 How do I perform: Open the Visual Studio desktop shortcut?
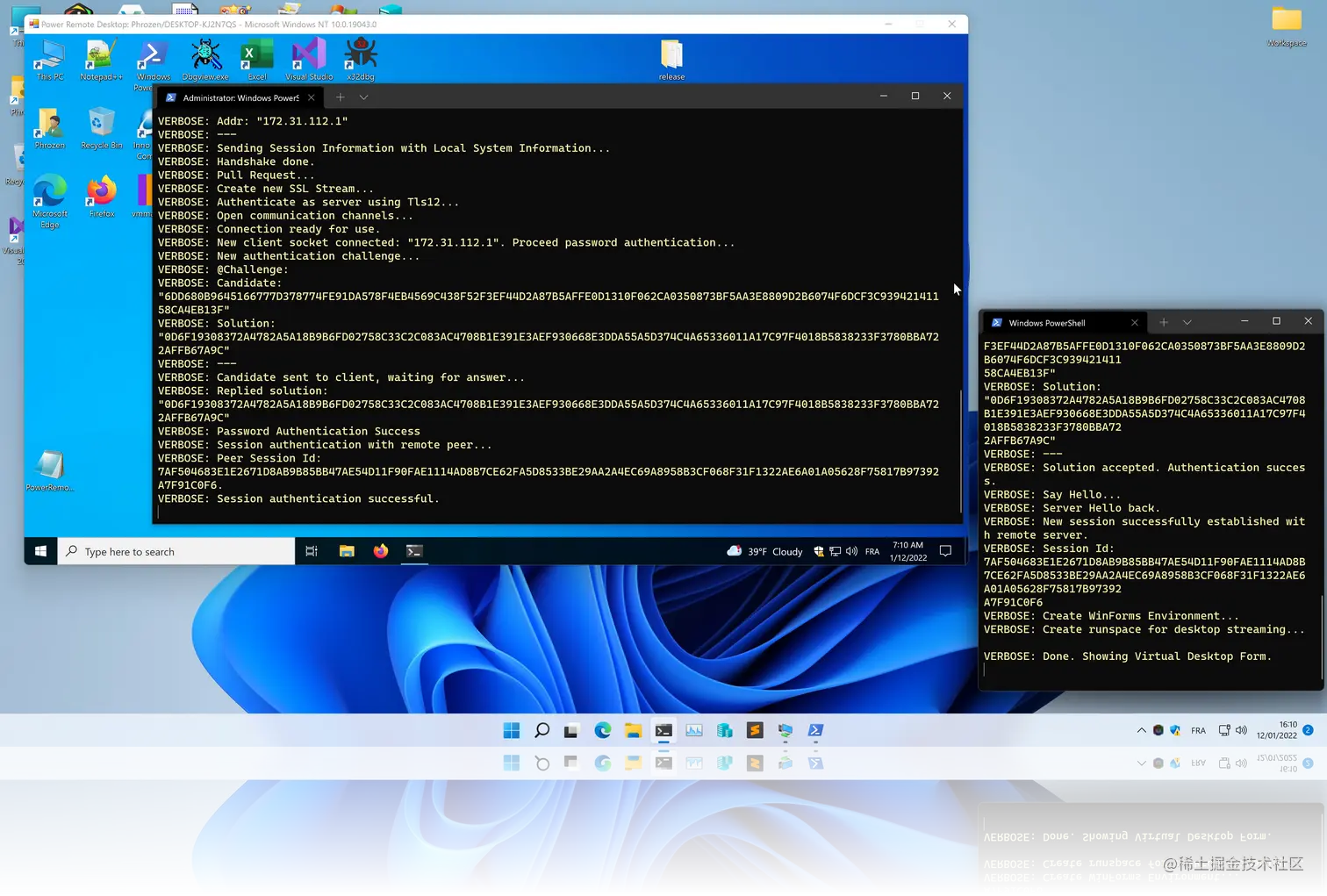point(309,60)
